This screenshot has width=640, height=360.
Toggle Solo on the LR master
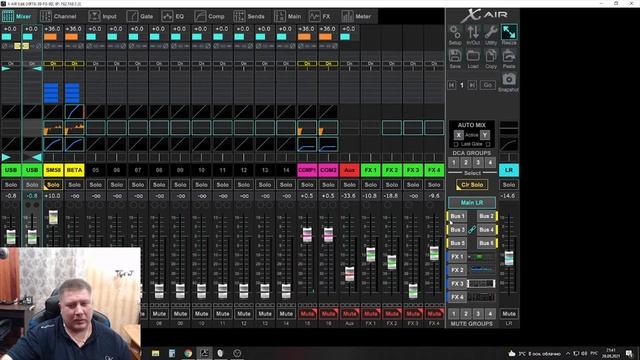point(509,185)
